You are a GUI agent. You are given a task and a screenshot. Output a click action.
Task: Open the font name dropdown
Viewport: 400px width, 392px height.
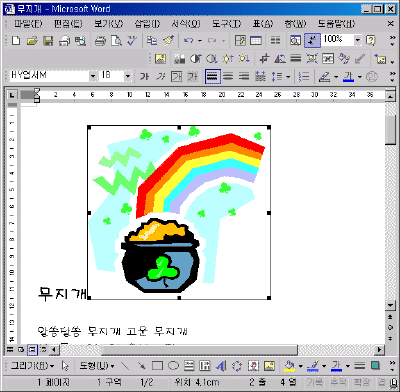[x=93, y=77]
